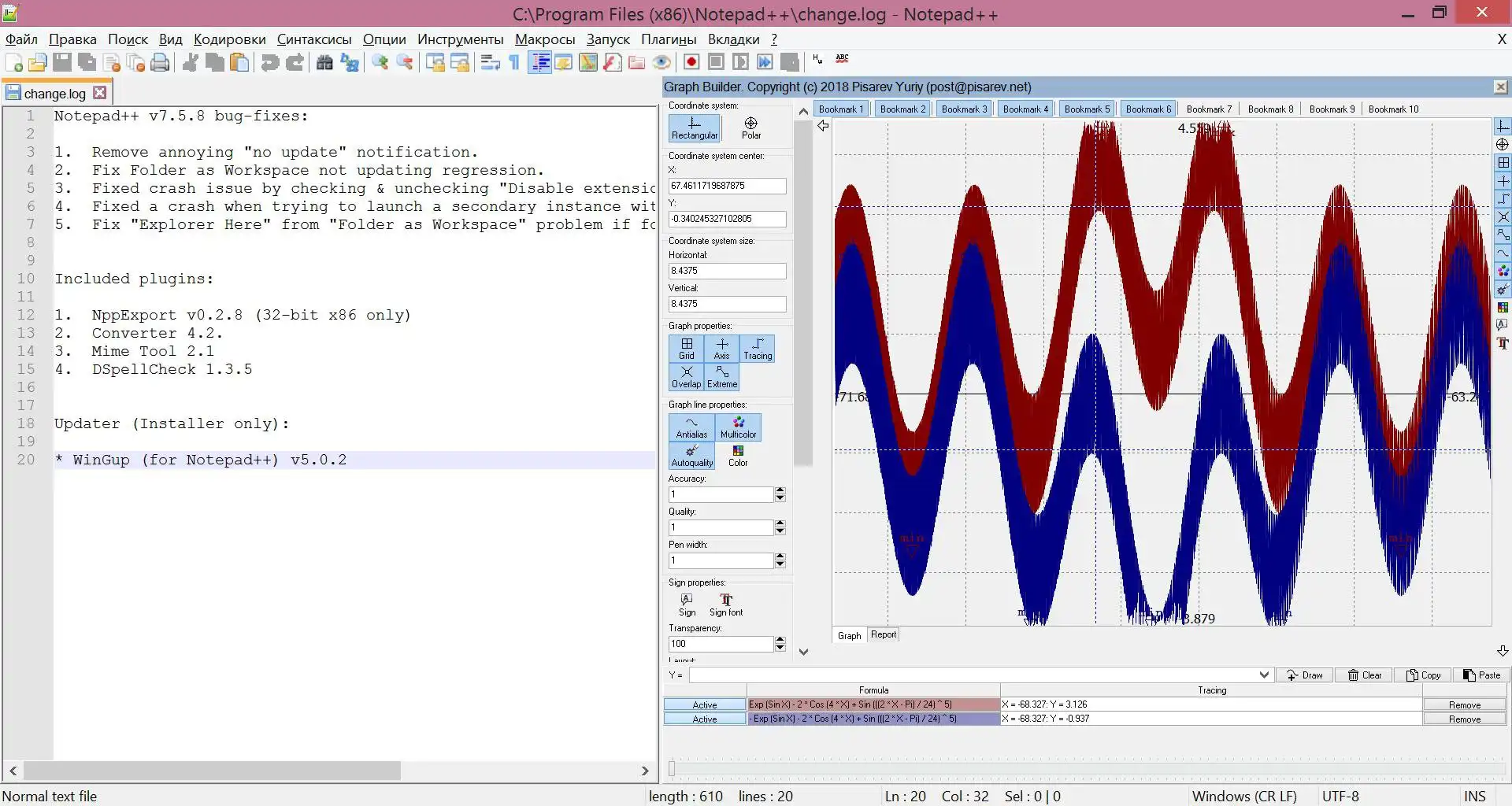Click the settings panel scroll-down chevron
The width and height of the screenshot is (1512, 806).
click(803, 652)
